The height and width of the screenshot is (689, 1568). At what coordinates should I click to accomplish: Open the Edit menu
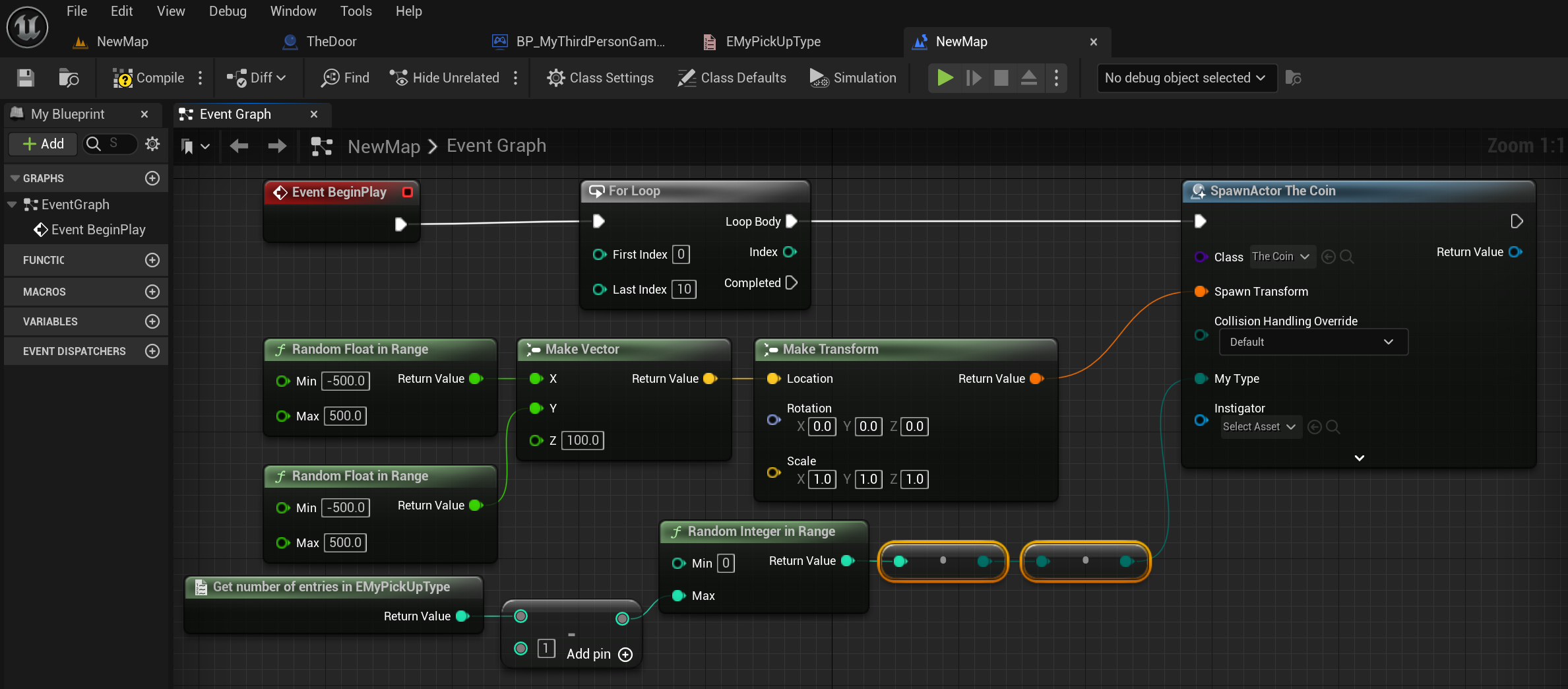click(x=121, y=11)
